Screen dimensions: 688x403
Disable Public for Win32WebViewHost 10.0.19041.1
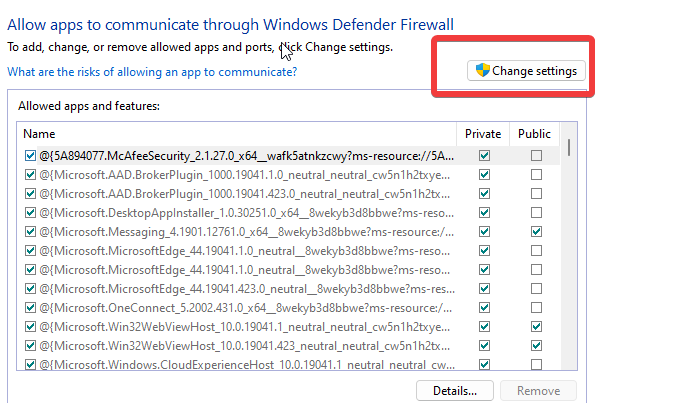[536, 327]
